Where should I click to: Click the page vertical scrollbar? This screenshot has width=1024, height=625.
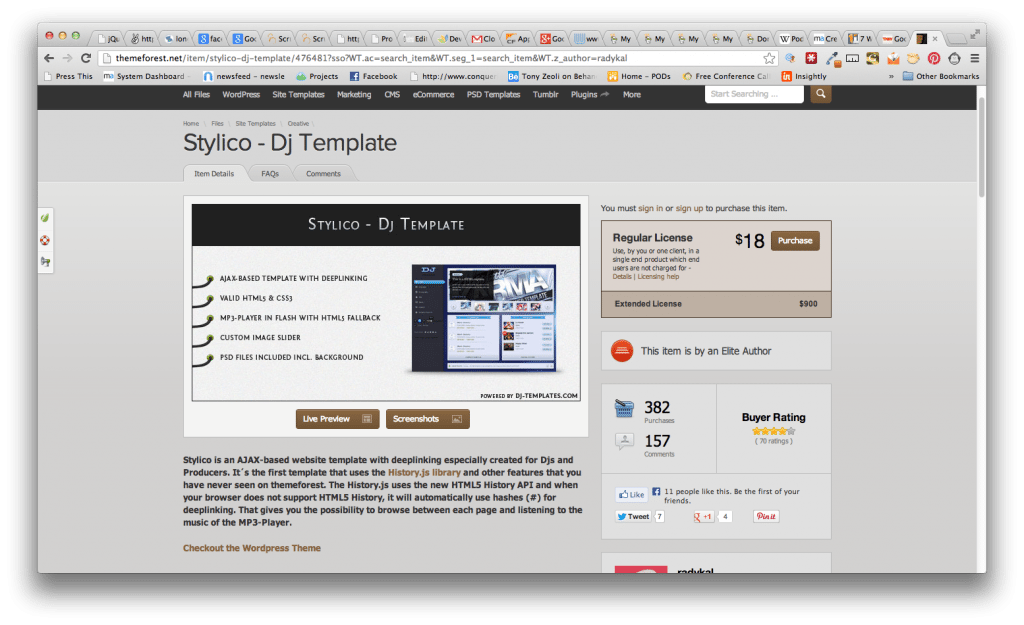(981, 148)
